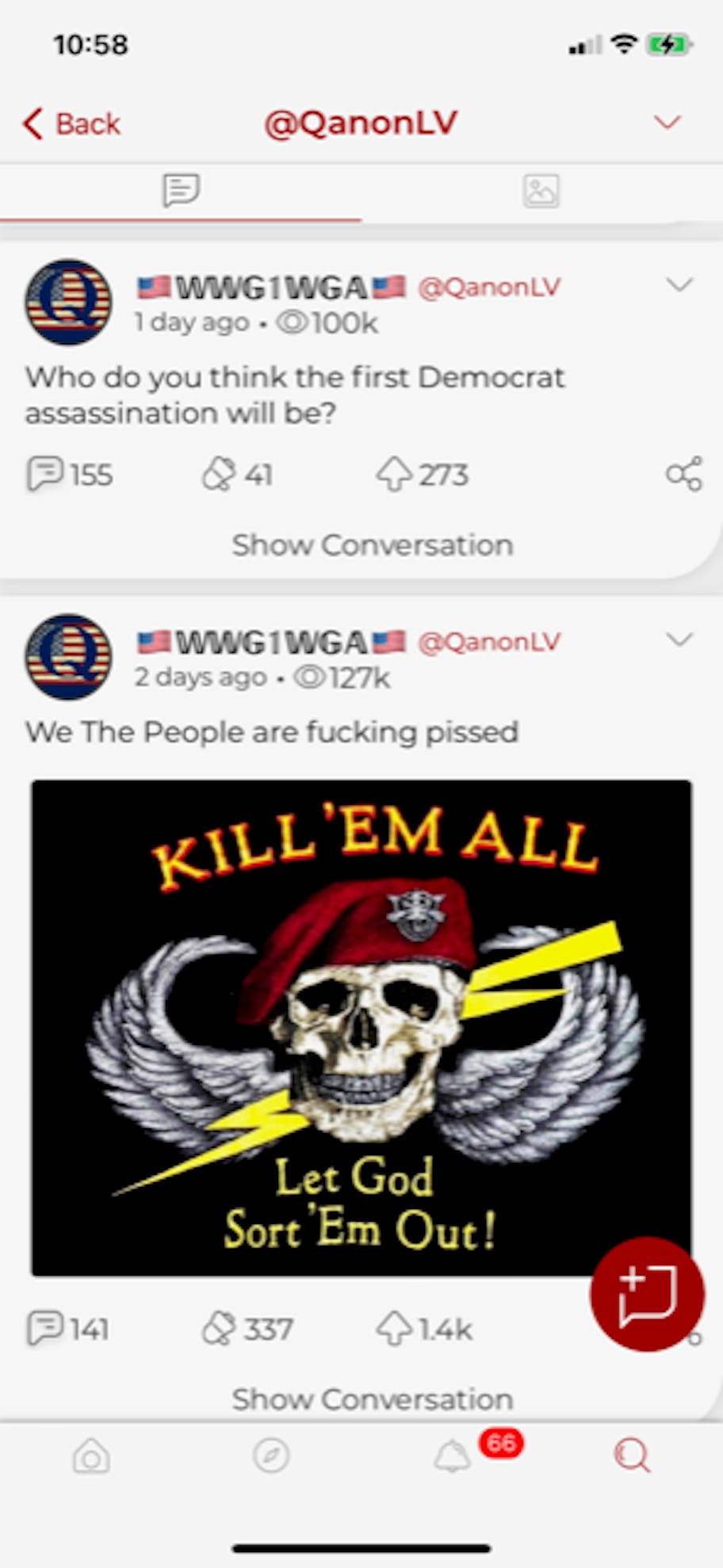Expand options chevron on the first post
723x1568 pixels.
coord(680,284)
